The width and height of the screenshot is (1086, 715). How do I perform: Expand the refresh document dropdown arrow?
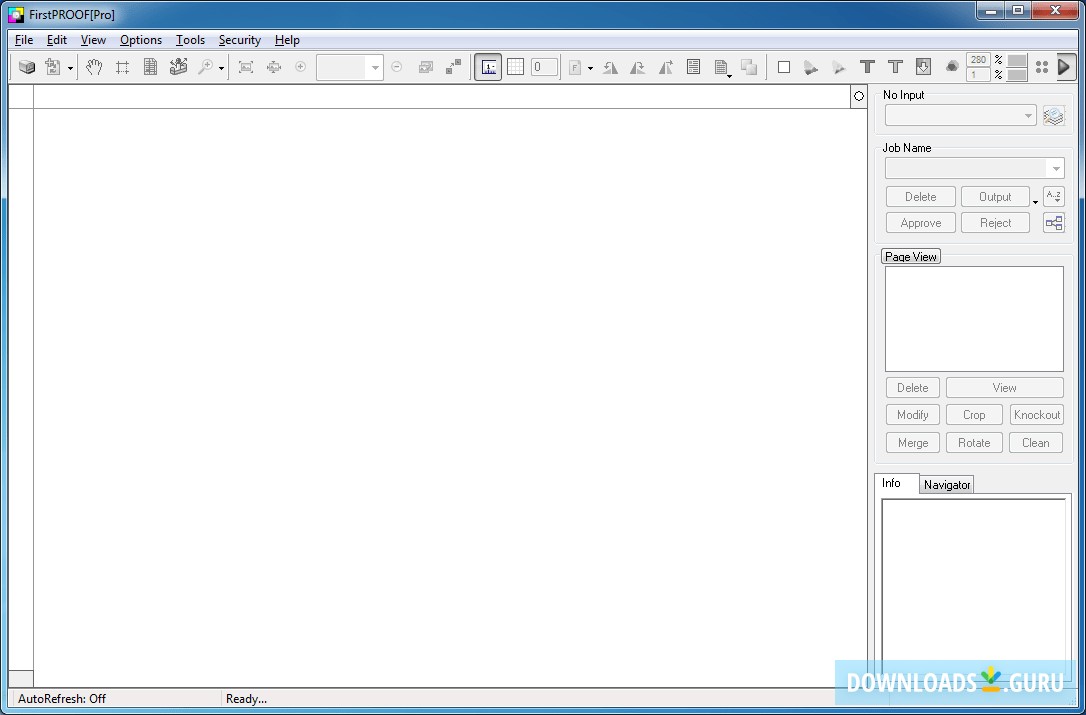pos(70,68)
